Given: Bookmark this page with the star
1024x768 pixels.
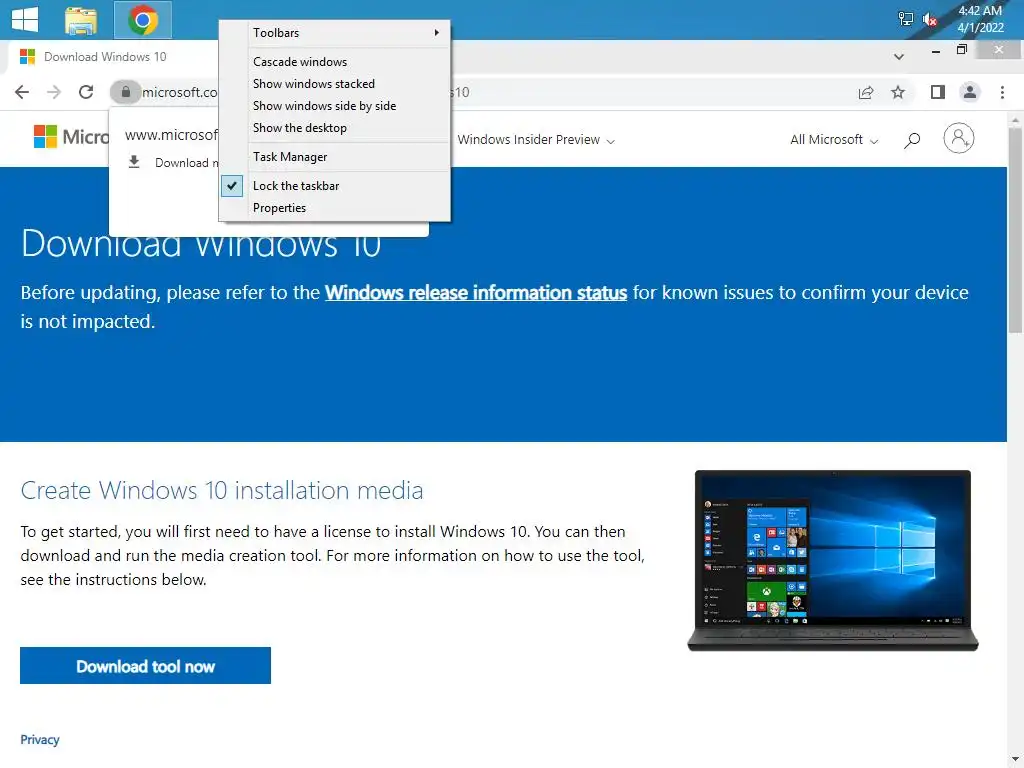Looking at the screenshot, I should coord(898,92).
